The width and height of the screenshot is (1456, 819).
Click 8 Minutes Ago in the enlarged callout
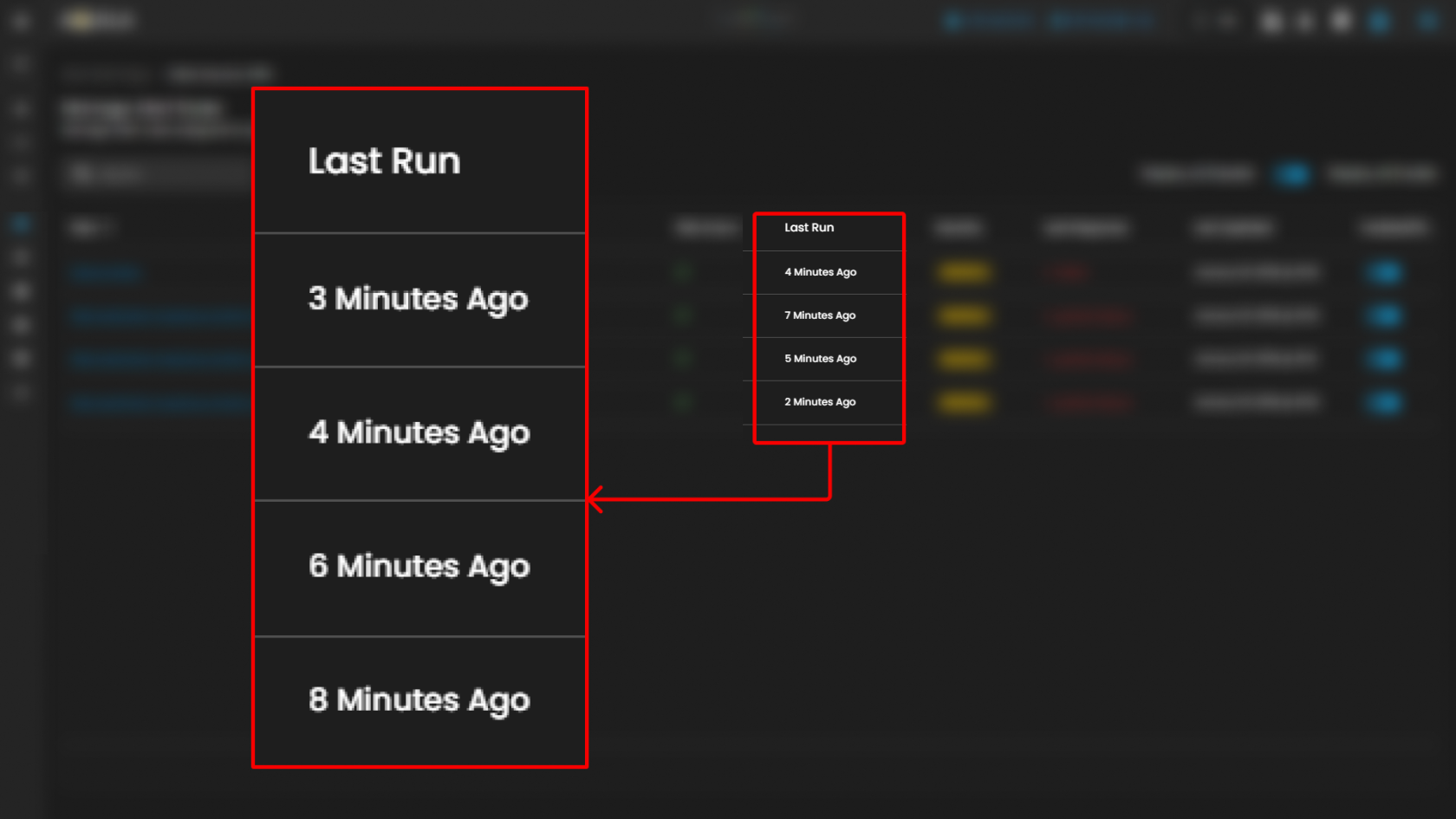click(419, 700)
